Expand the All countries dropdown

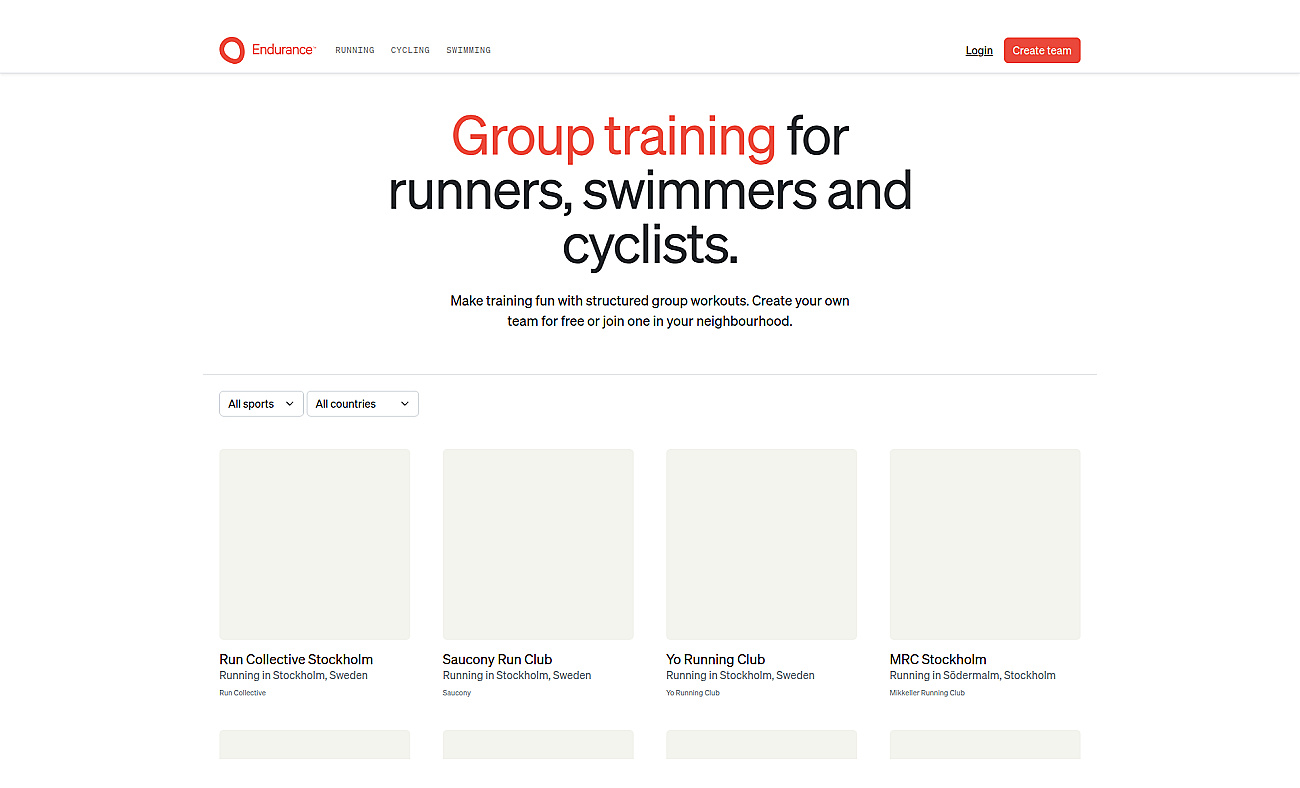tap(362, 404)
